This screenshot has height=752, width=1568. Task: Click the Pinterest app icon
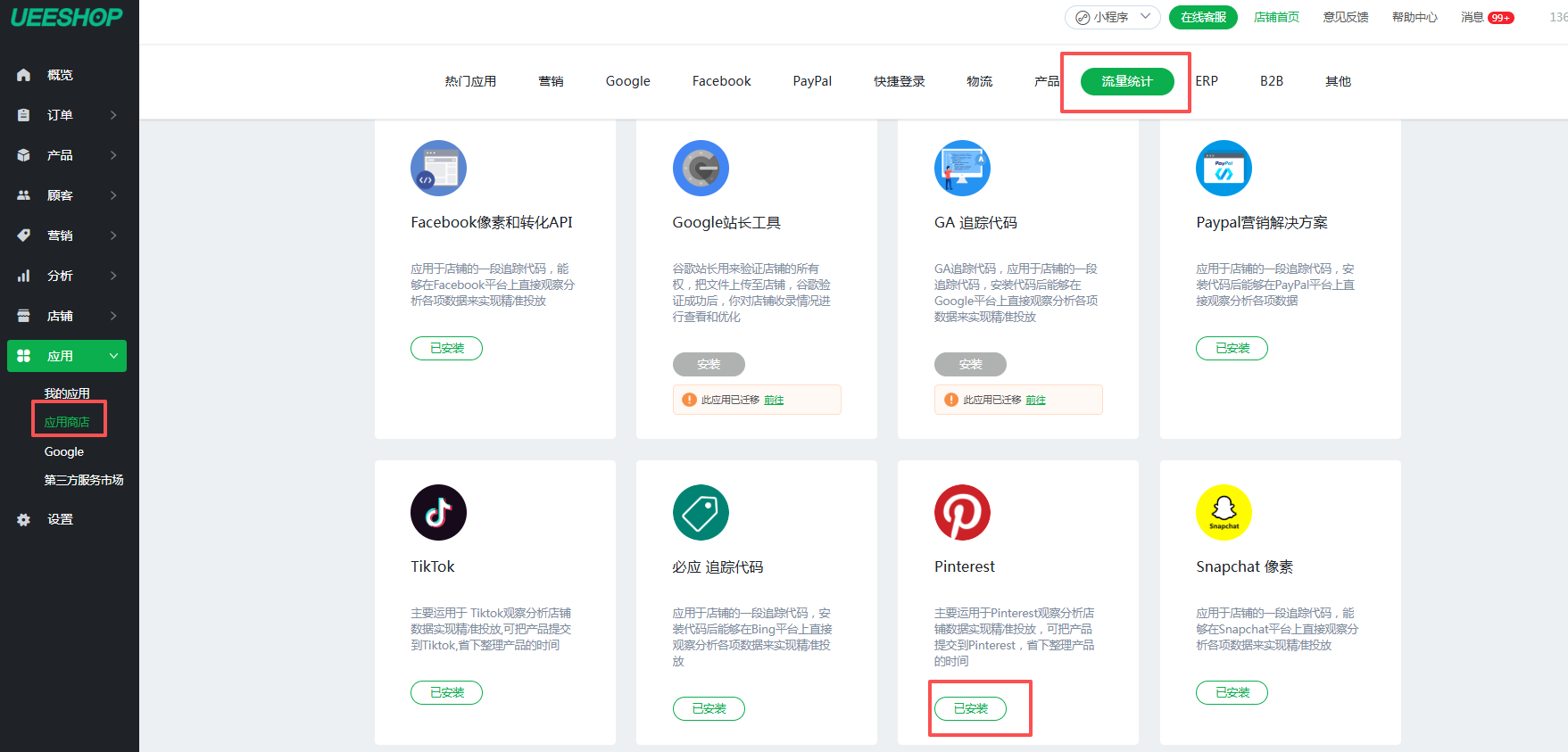[961, 512]
